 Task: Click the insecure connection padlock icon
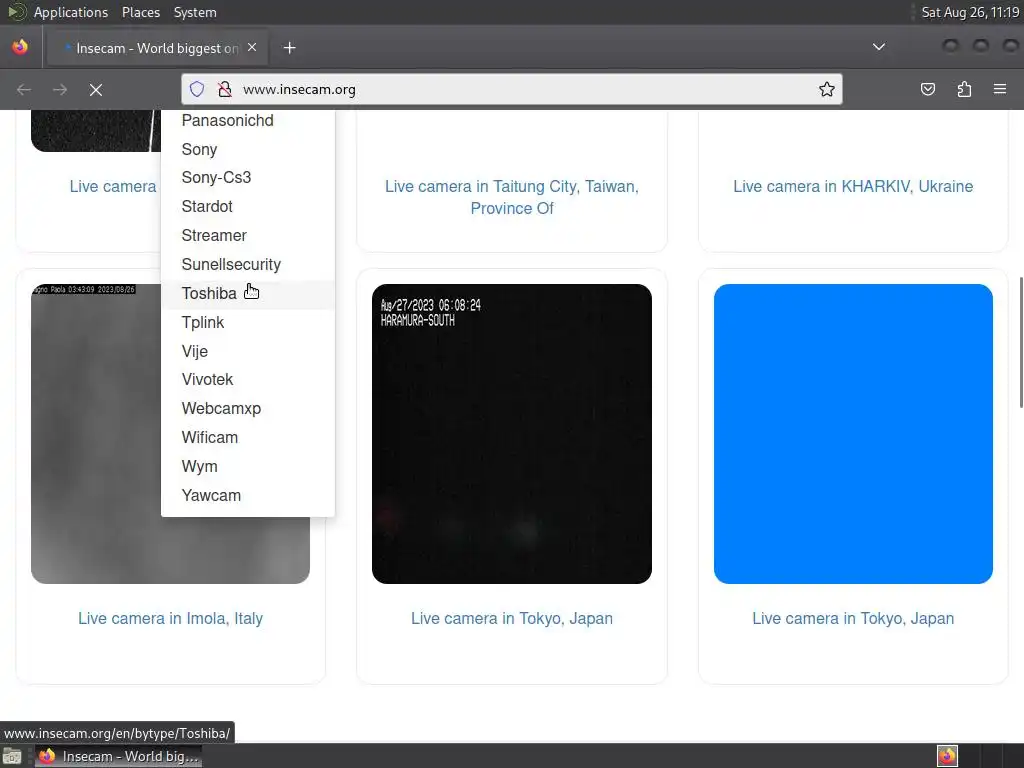click(x=225, y=89)
